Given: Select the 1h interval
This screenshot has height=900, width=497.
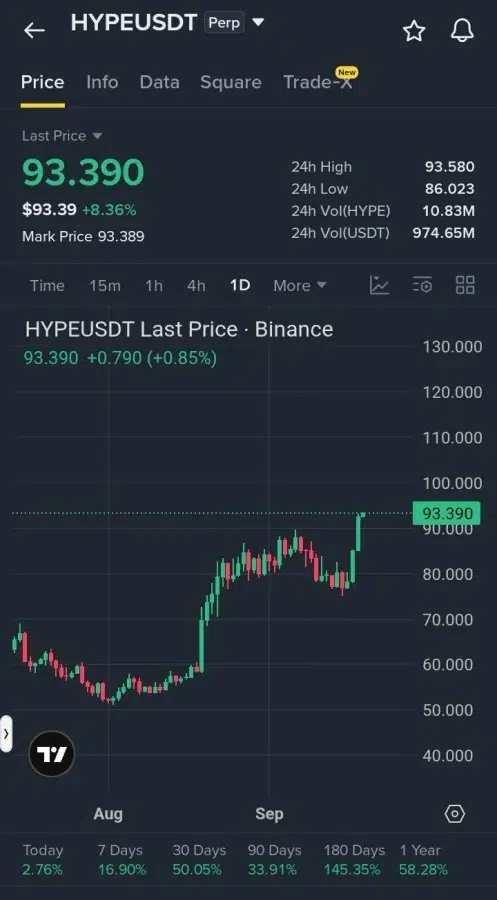Looking at the screenshot, I should click(x=154, y=285).
